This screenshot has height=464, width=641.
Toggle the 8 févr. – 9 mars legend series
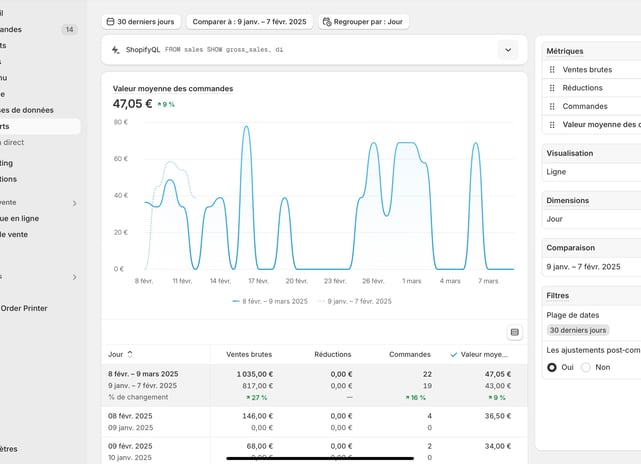270,301
